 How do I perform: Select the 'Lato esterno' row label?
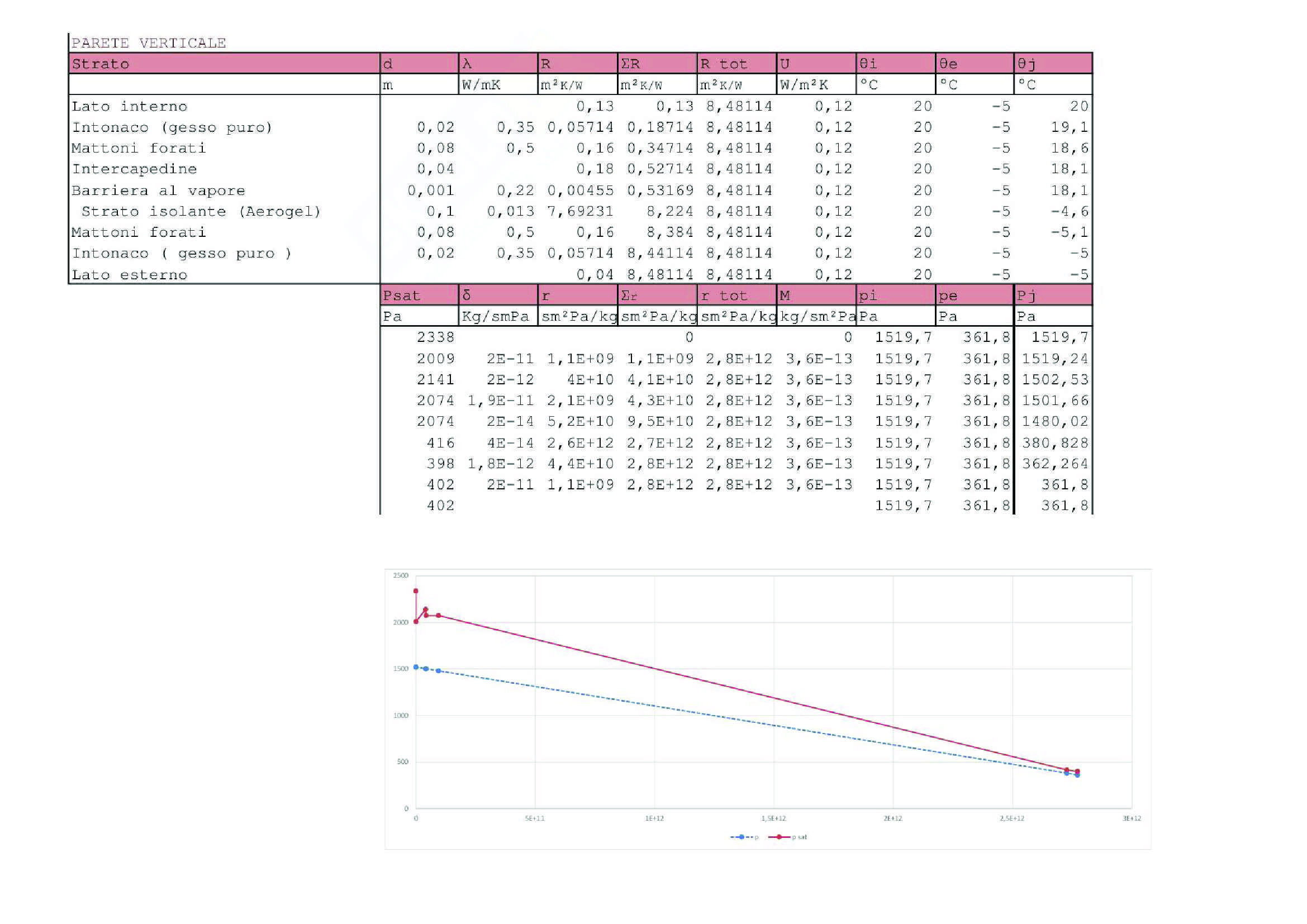tap(129, 275)
